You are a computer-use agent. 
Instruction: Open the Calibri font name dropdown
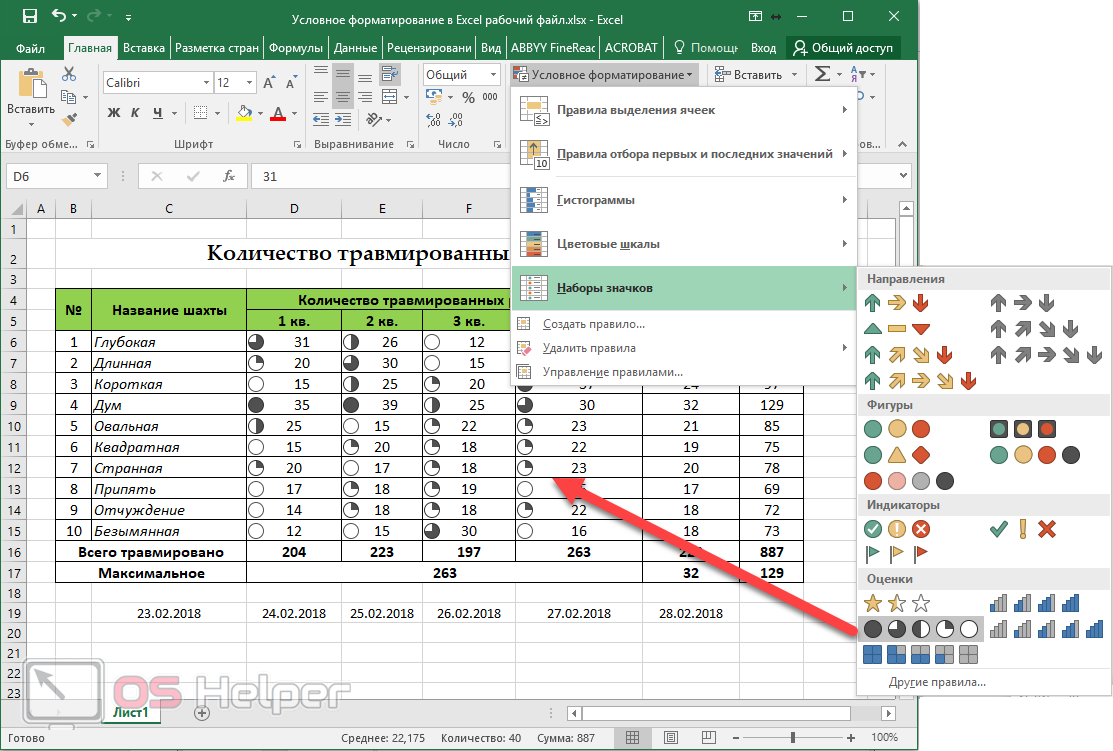206,83
